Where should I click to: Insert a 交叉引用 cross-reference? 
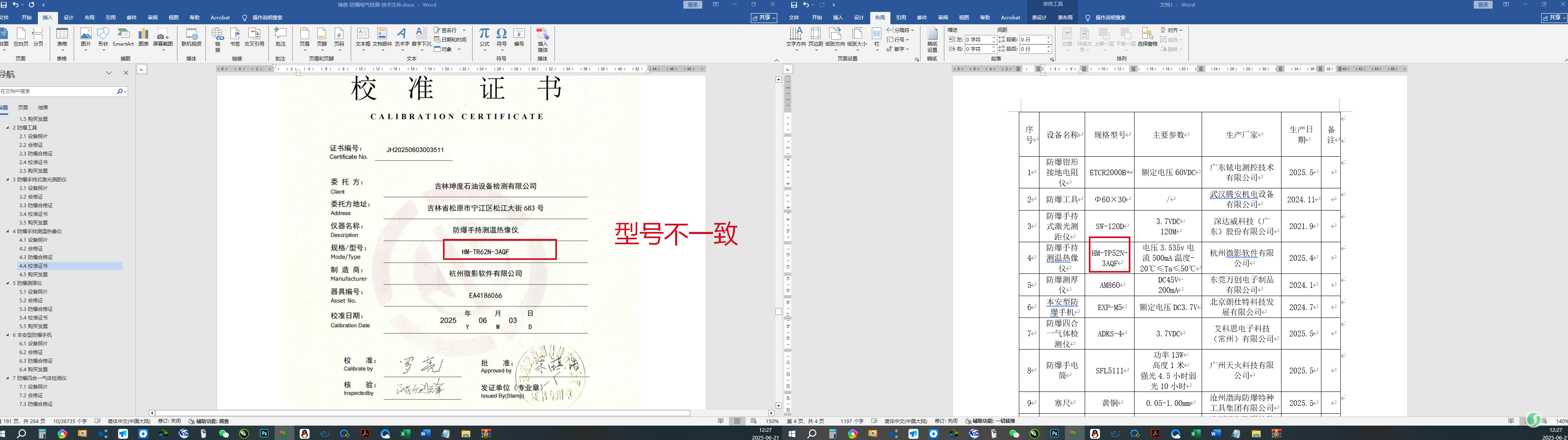pos(254,37)
